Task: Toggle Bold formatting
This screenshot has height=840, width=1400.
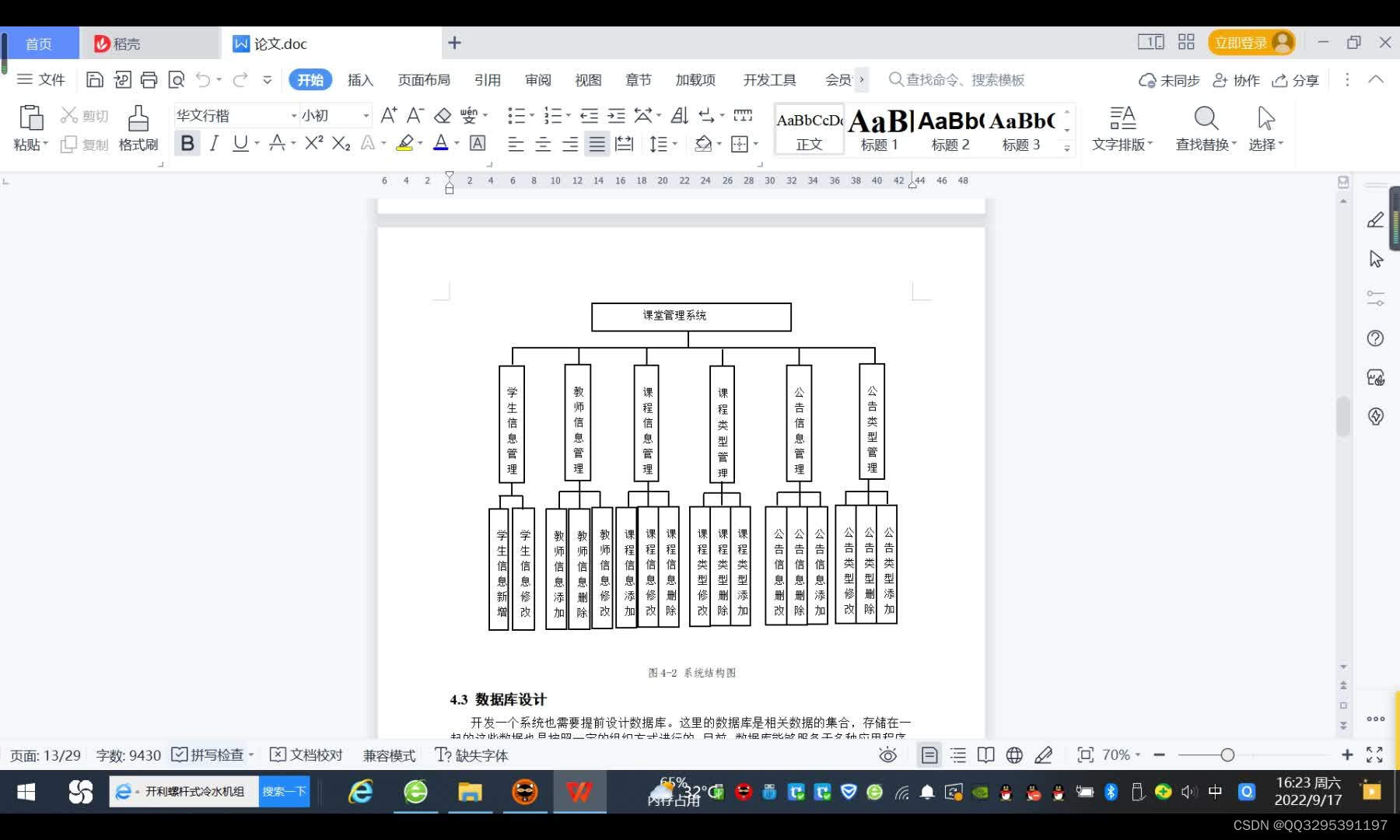Action: tap(187, 143)
